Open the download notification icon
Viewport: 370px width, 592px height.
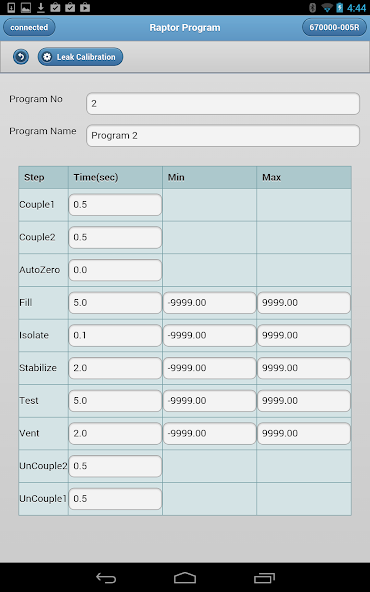pyautogui.click(x=41, y=7)
